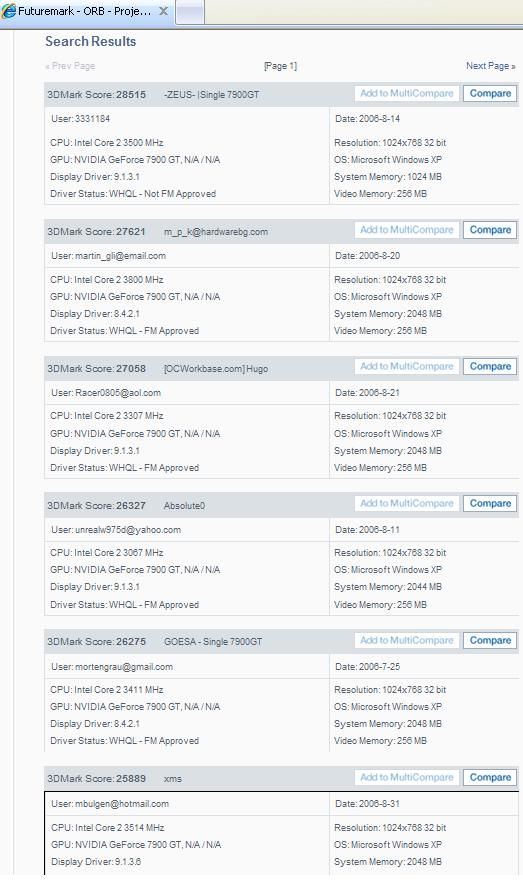Compare the xms 25889 result
Image resolution: width=523 pixels, height=892 pixels.
pos(490,778)
